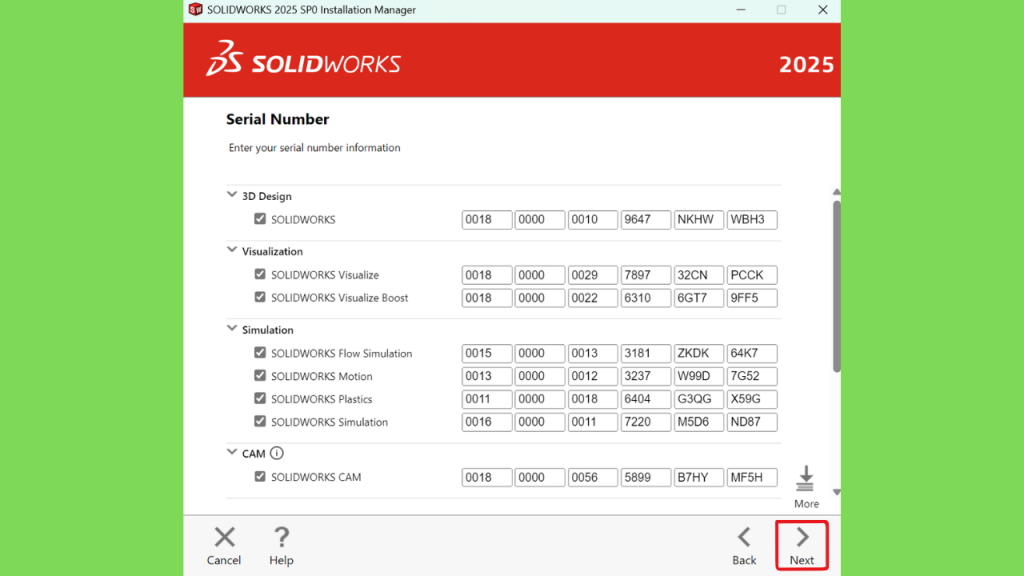Click the CAM info icon
Image resolution: width=1024 pixels, height=576 pixels.
277,453
